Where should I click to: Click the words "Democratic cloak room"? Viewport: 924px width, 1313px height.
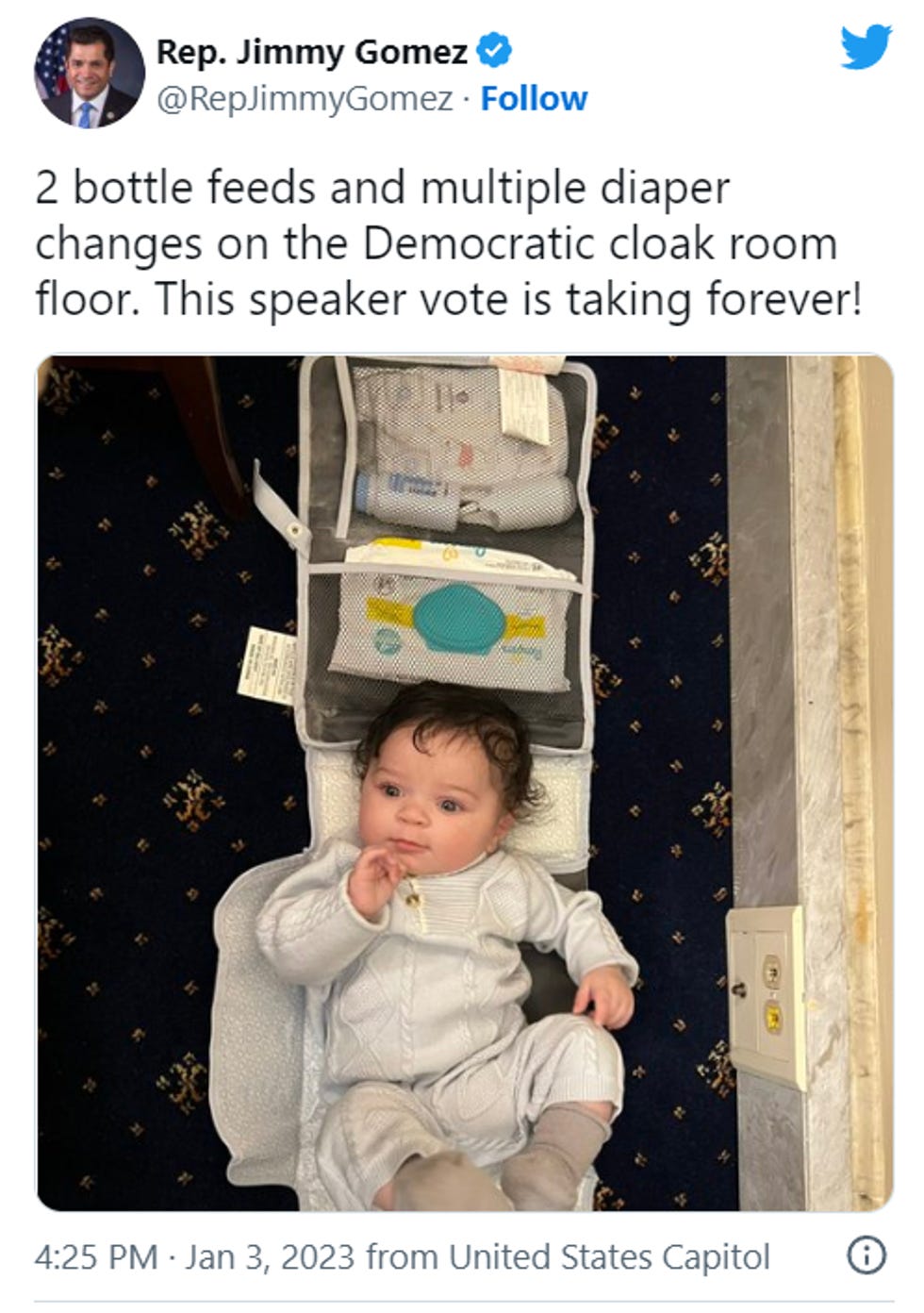(600, 243)
